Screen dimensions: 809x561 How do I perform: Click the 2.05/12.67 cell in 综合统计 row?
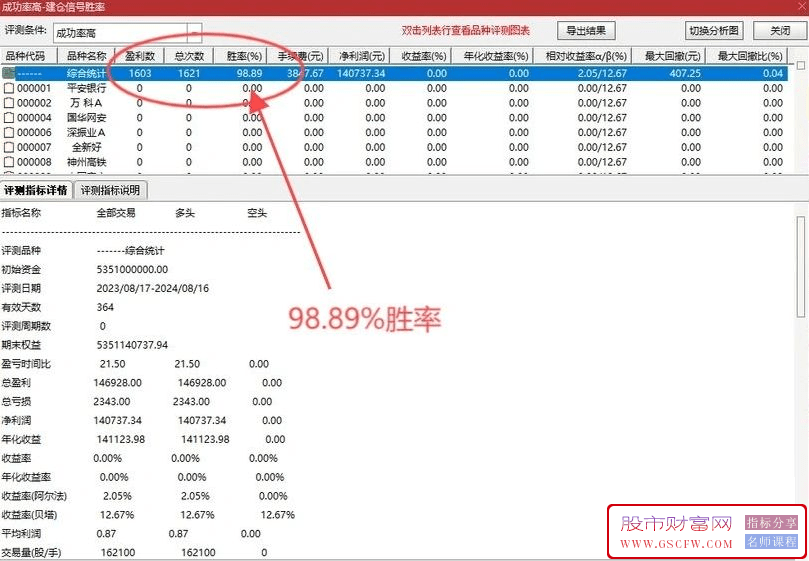tap(602, 73)
